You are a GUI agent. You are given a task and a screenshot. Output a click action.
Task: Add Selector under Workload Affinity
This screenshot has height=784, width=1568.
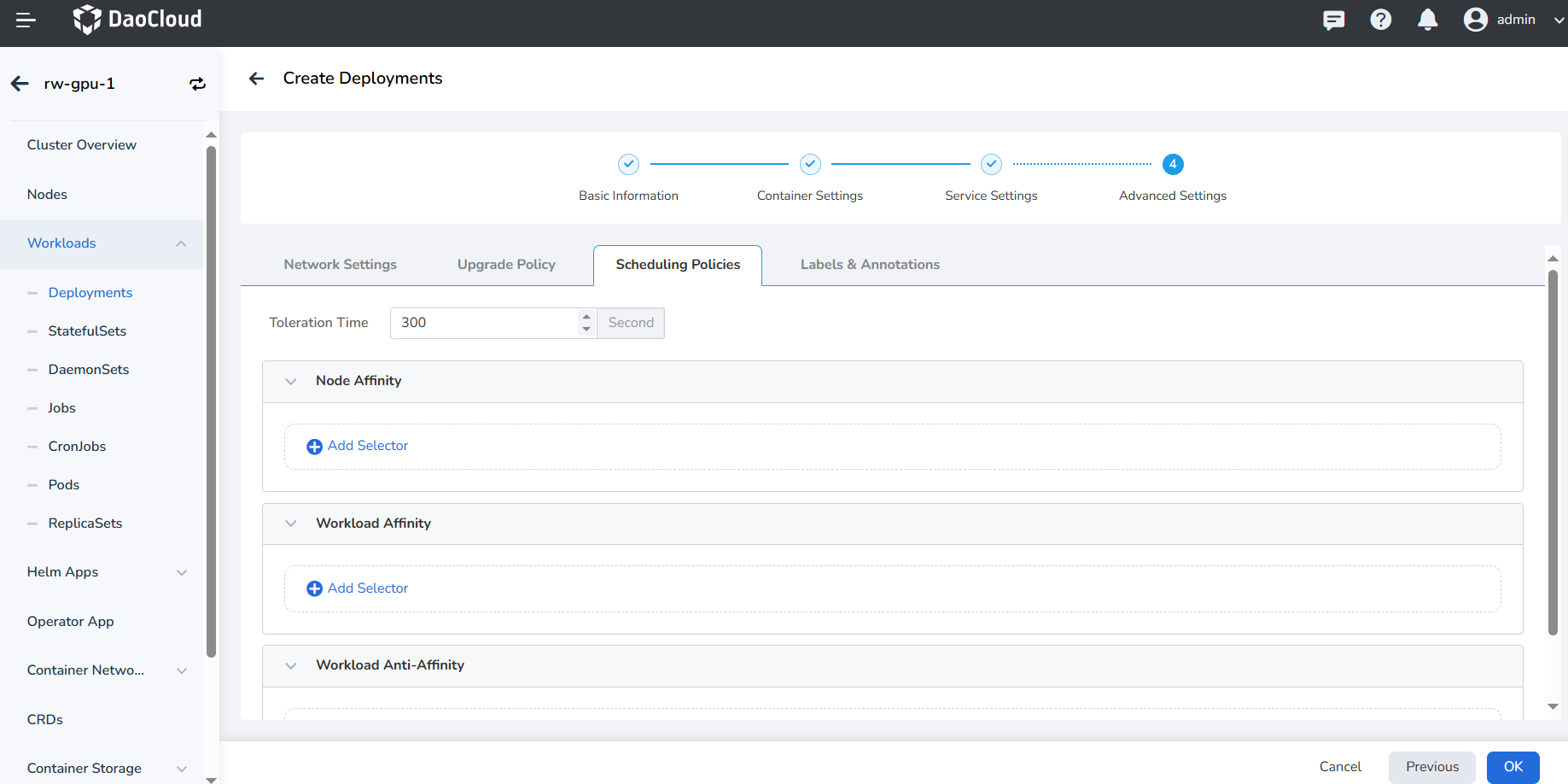pos(367,588)
